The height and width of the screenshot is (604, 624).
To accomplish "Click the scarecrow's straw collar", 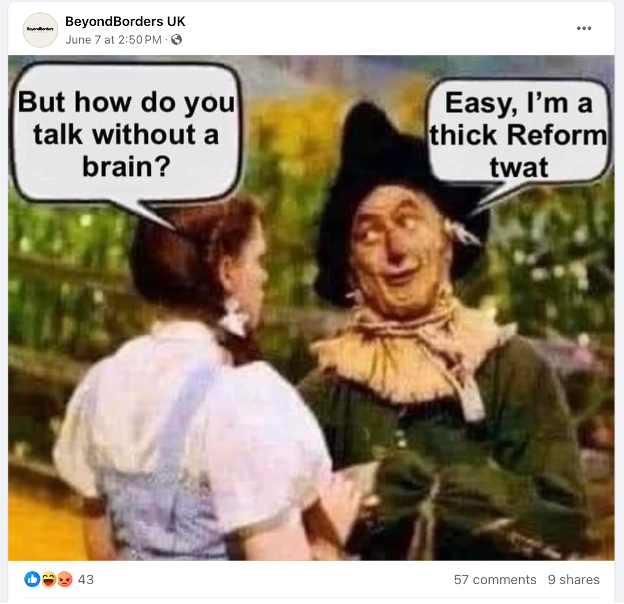I will [x=414, y=350].
